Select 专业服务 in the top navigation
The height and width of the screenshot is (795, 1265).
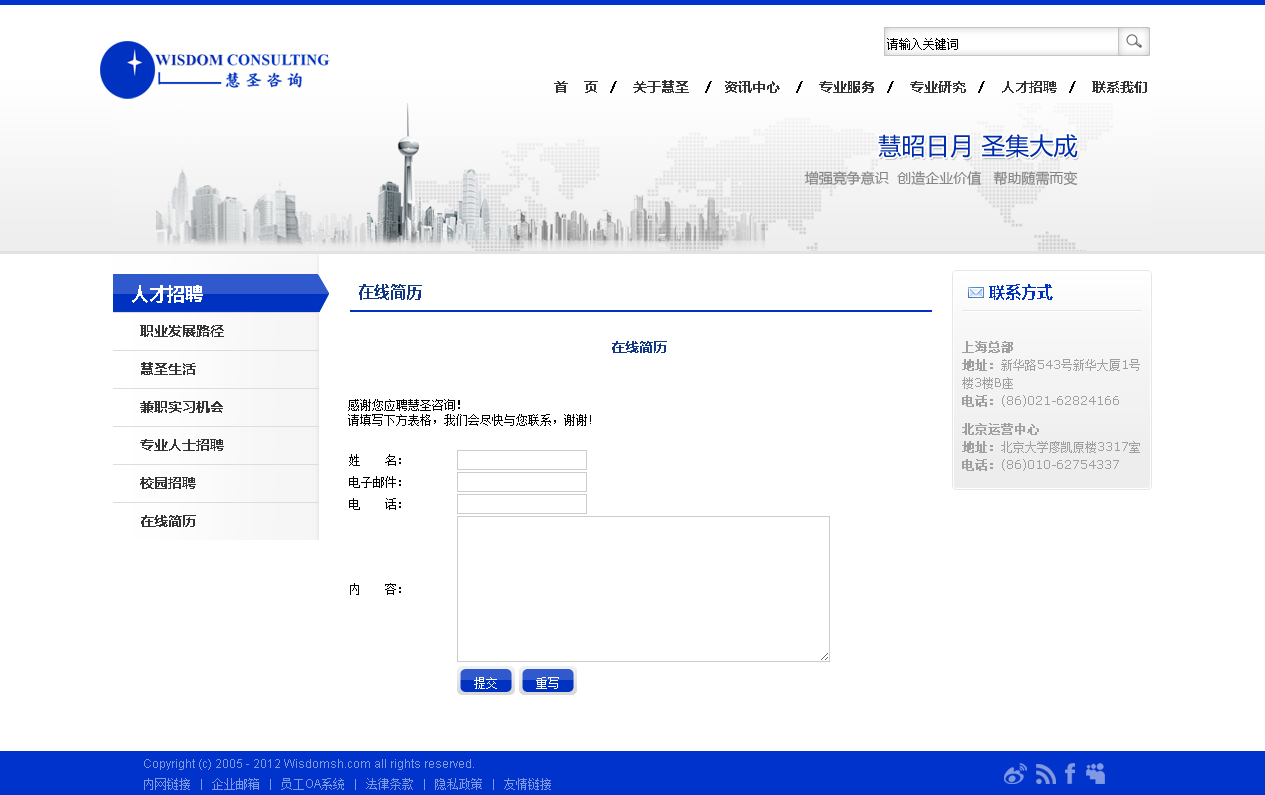click(846, 88)
